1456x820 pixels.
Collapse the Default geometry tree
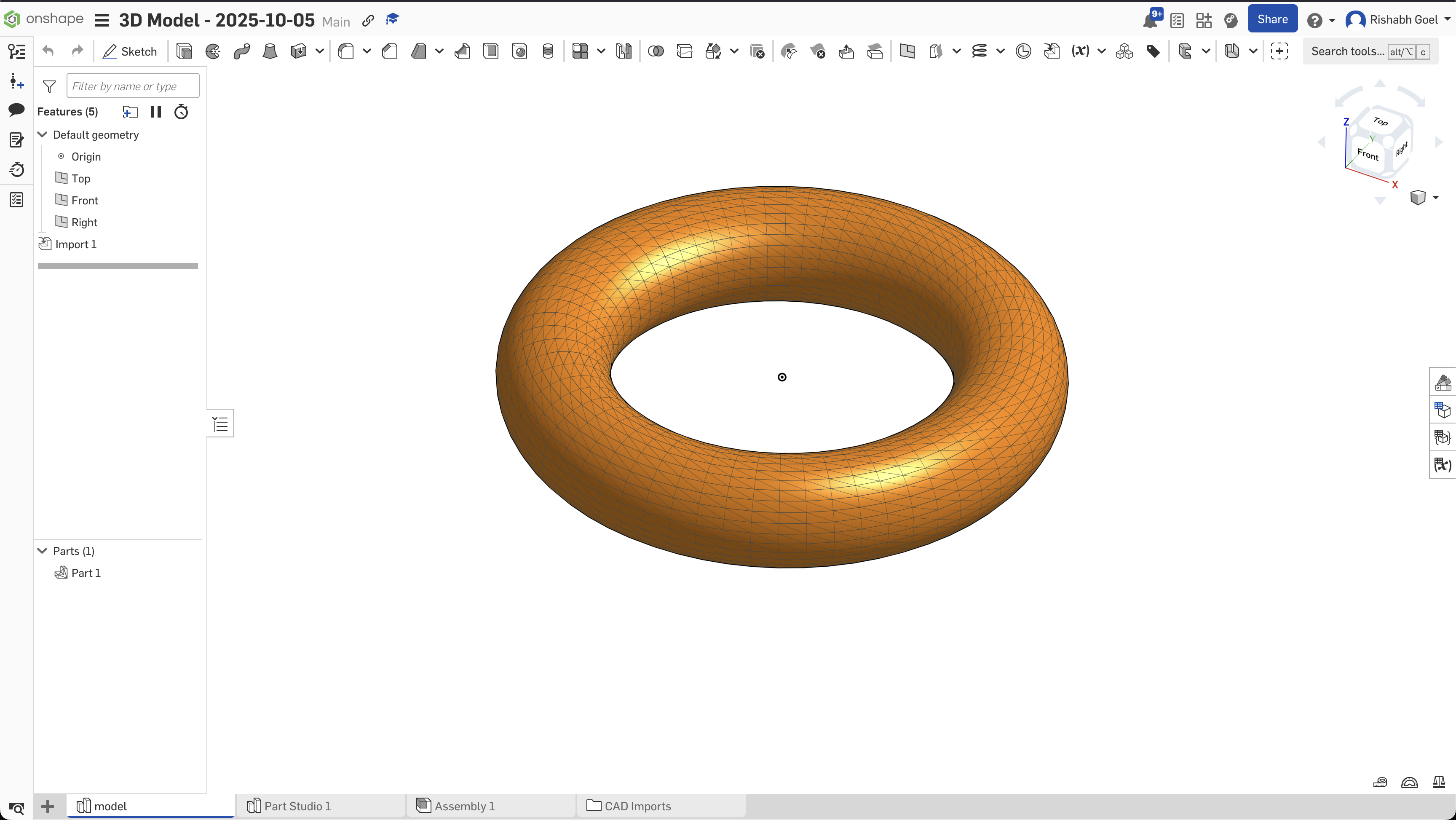tap(43, 134)
